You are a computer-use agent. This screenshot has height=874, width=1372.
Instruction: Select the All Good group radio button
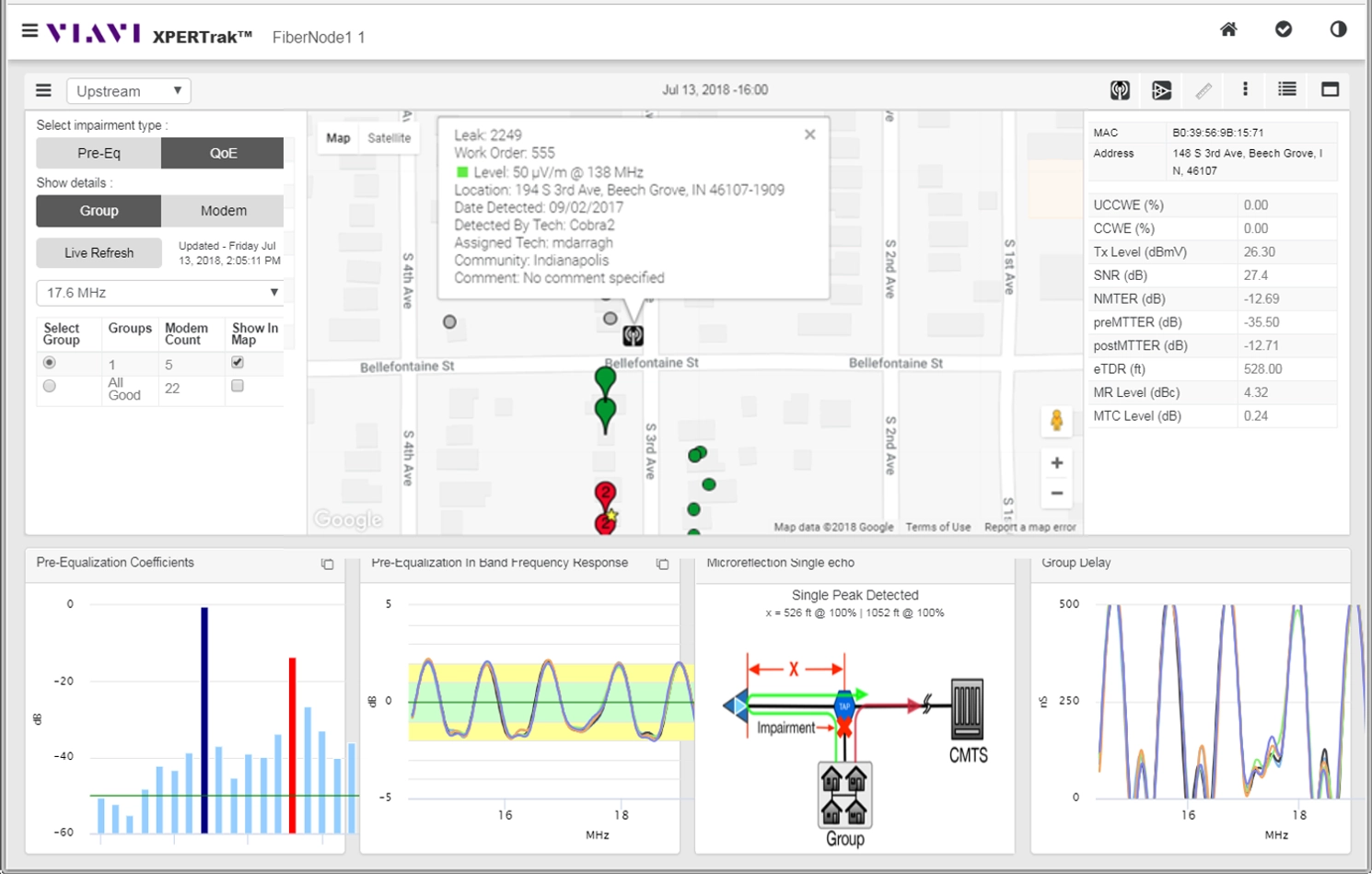click(x=49, y=386)
